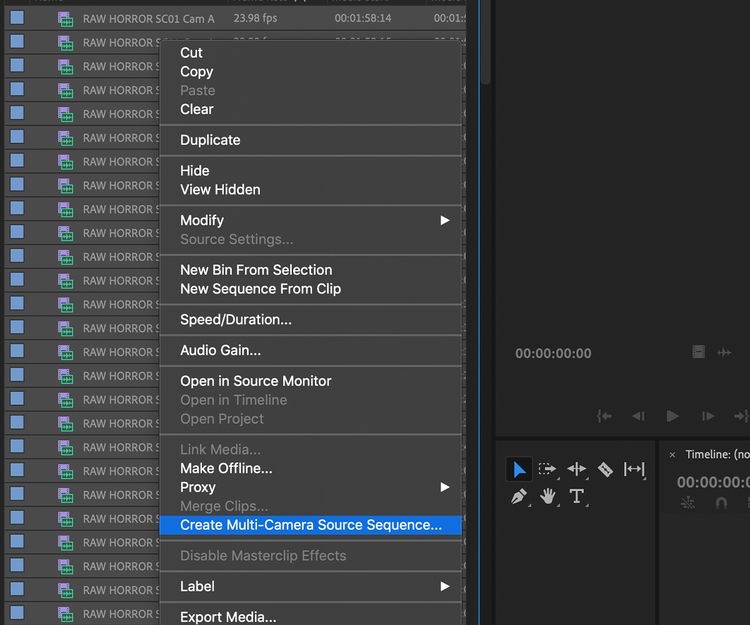Expand the Label submenu
The height and width of the screenshot is (625, 750).
pos(310,586)
